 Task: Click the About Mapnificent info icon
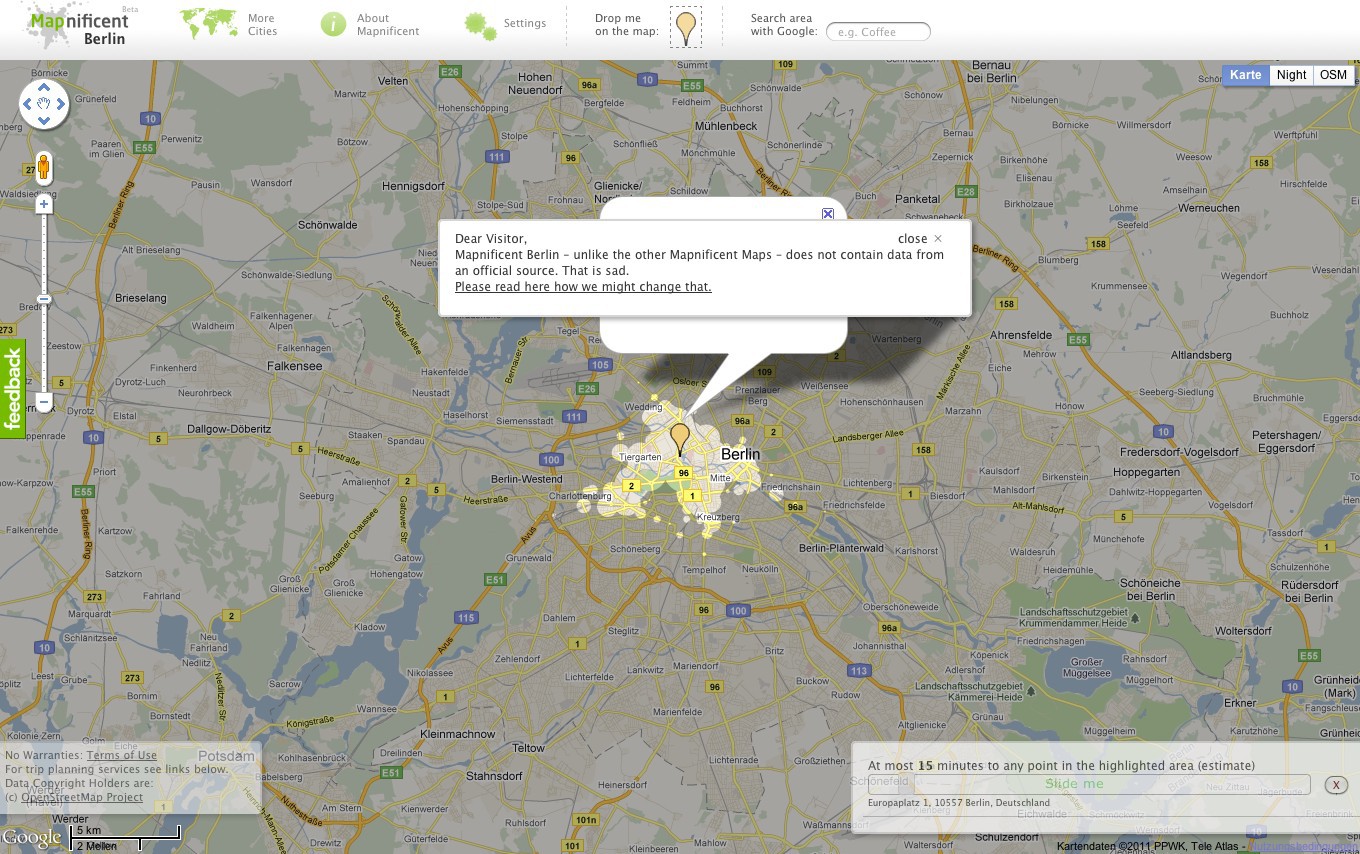[333, 24]
